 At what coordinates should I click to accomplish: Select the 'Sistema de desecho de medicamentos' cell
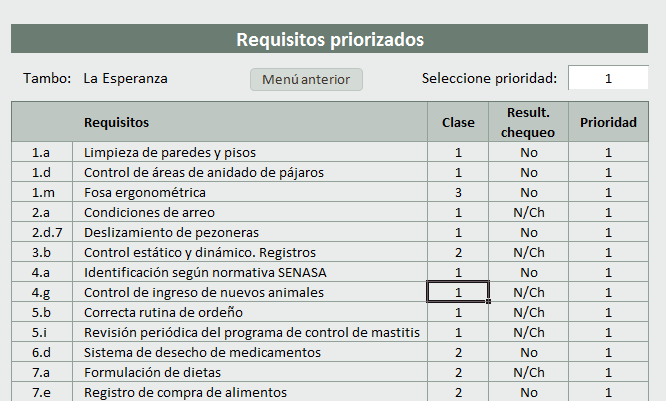coord(202,352)
